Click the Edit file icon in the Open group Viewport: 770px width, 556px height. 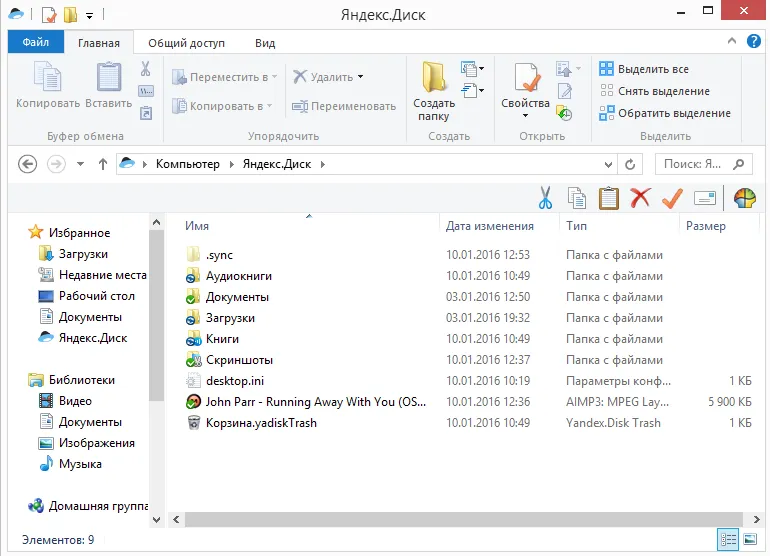click(565, 91)
